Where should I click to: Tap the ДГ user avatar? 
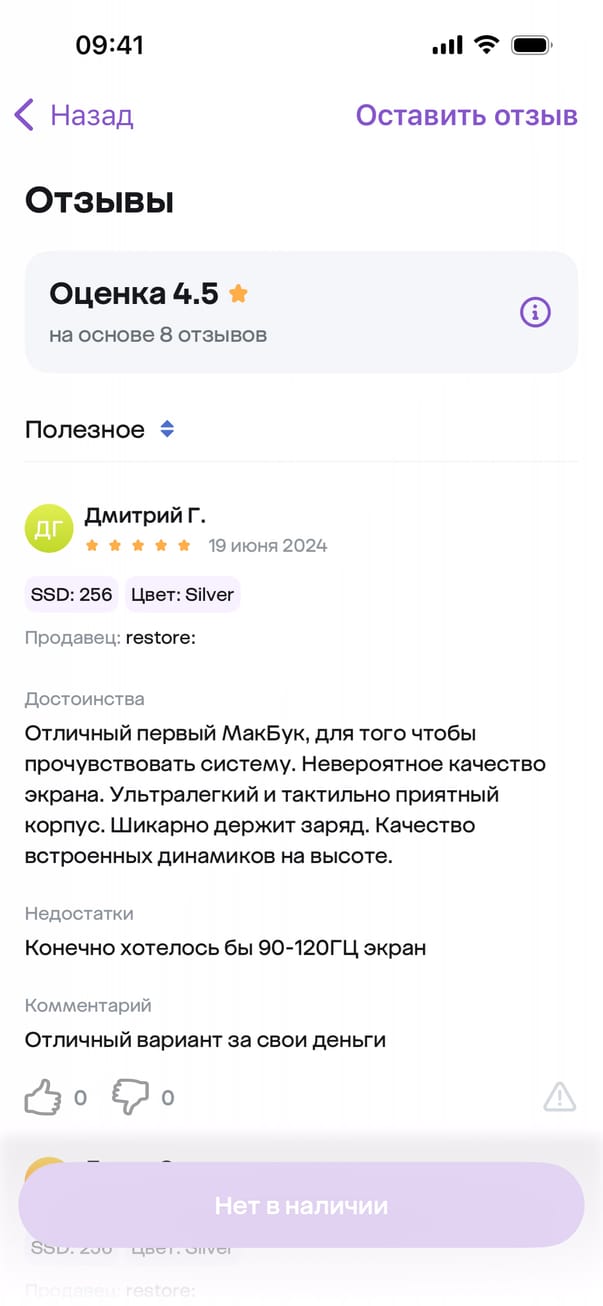point(49,529)
